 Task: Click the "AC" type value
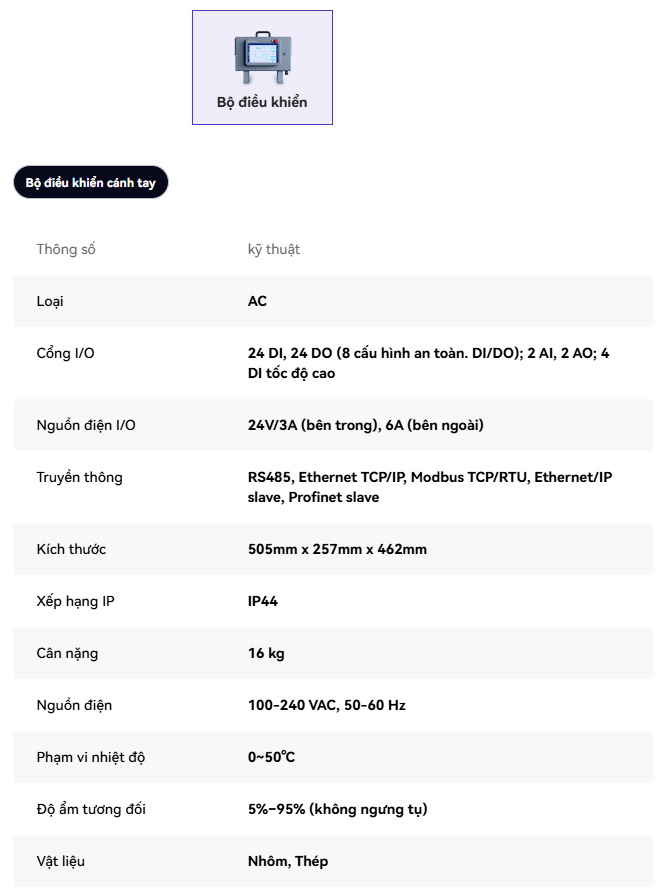(257, 301)
